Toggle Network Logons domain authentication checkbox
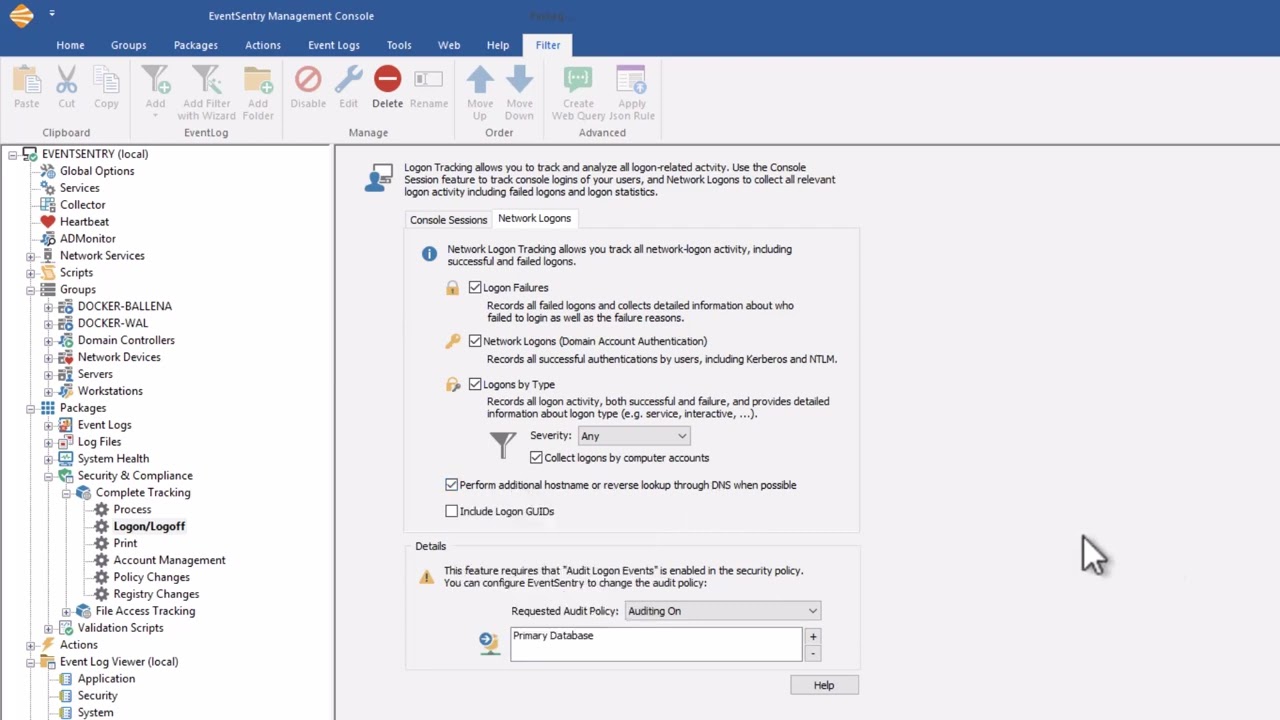Viewport: 1280px width, 720px height. [475, 341]
